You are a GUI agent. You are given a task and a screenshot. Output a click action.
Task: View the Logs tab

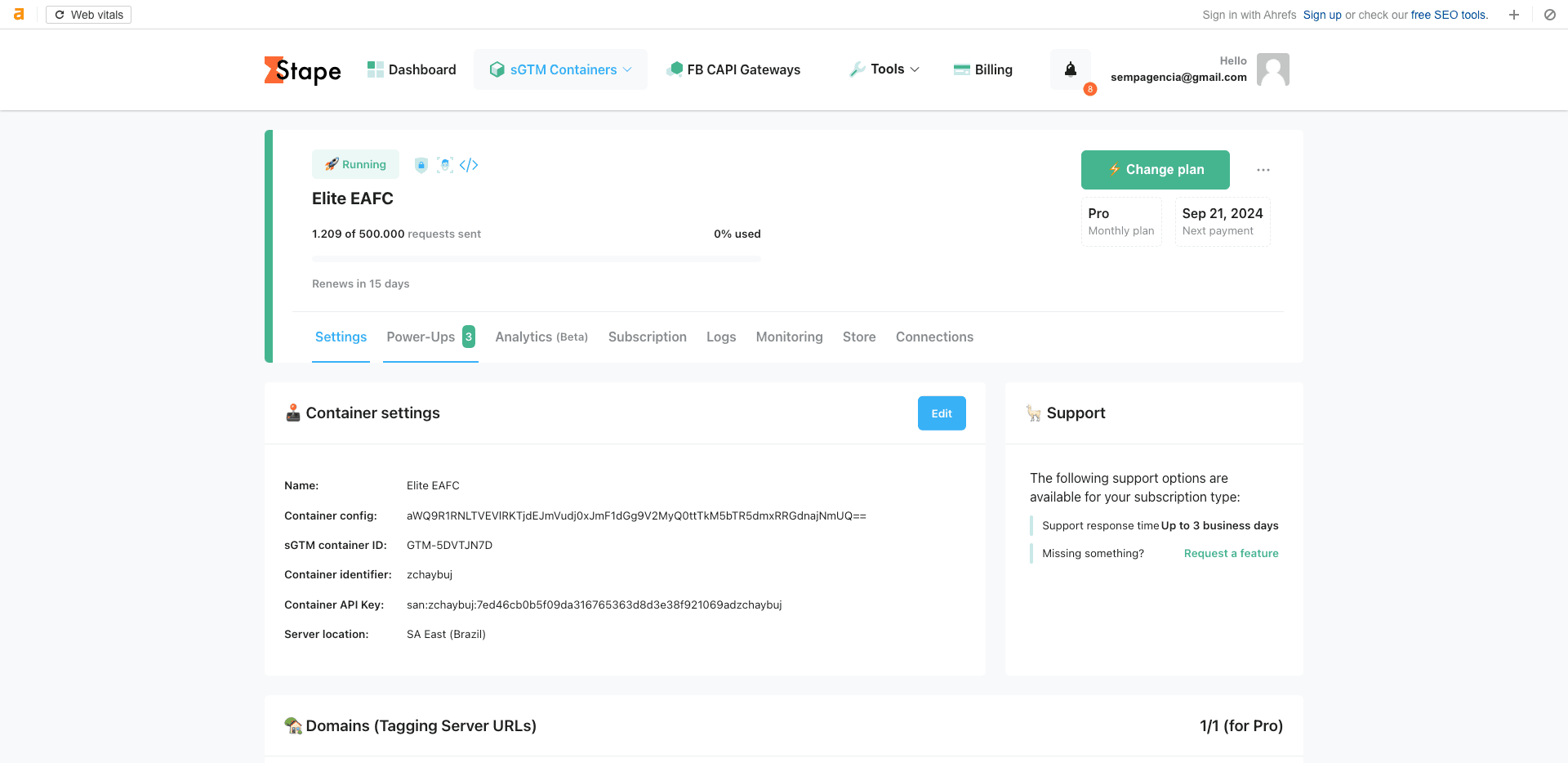(721, 337)
